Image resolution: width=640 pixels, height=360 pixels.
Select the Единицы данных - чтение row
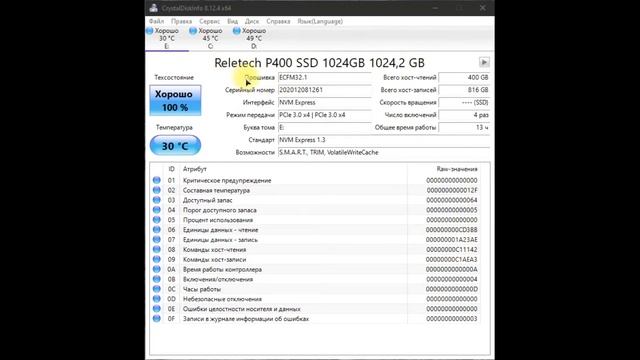point(315,230)
